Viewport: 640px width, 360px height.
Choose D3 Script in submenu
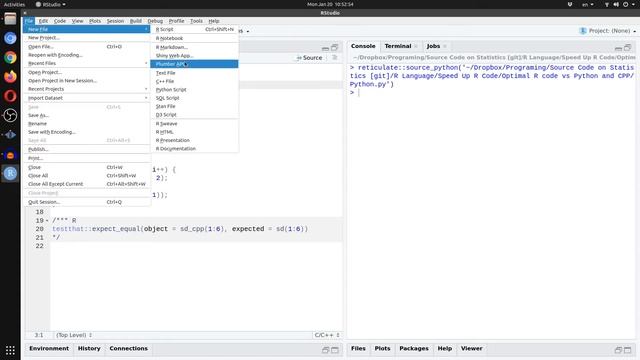[x=194, y=115]
